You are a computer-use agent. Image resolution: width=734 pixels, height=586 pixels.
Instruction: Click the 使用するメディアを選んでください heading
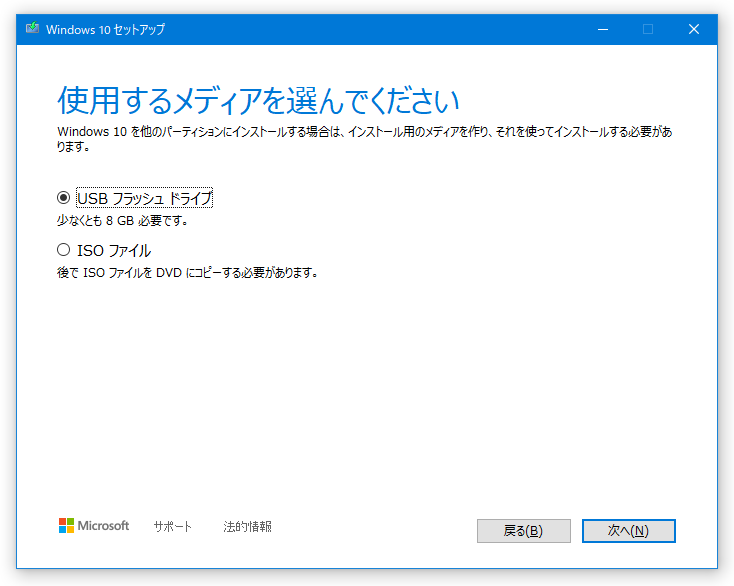[258, 101]
